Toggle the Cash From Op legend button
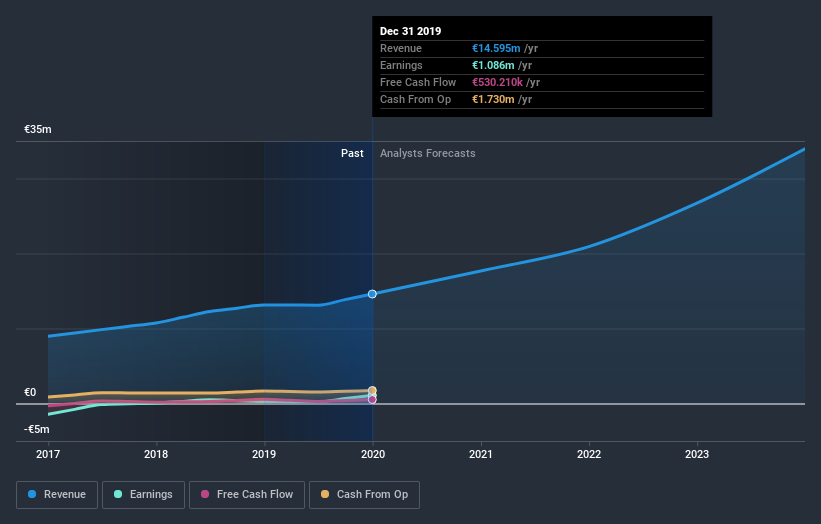The height and width of the screenshot is (524, 821). coord(364,495)
